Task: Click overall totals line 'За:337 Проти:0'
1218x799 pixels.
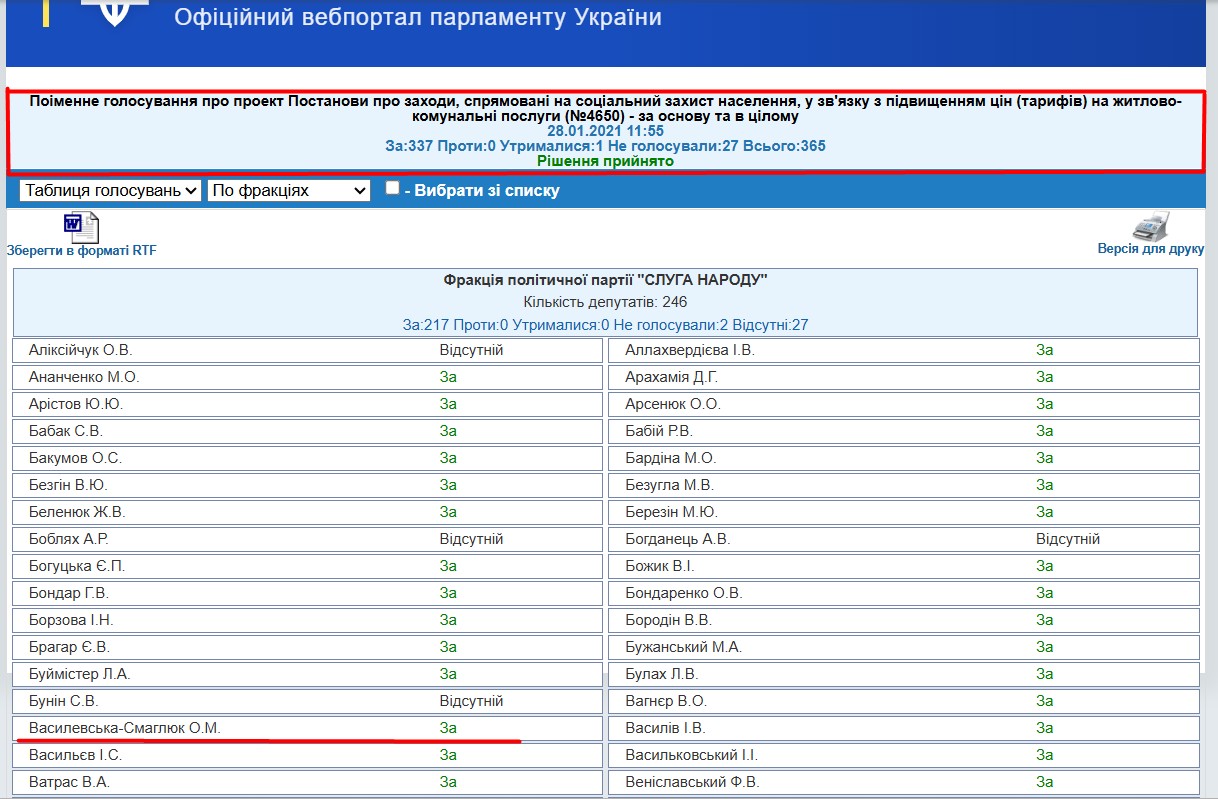Action: point(606,146)
